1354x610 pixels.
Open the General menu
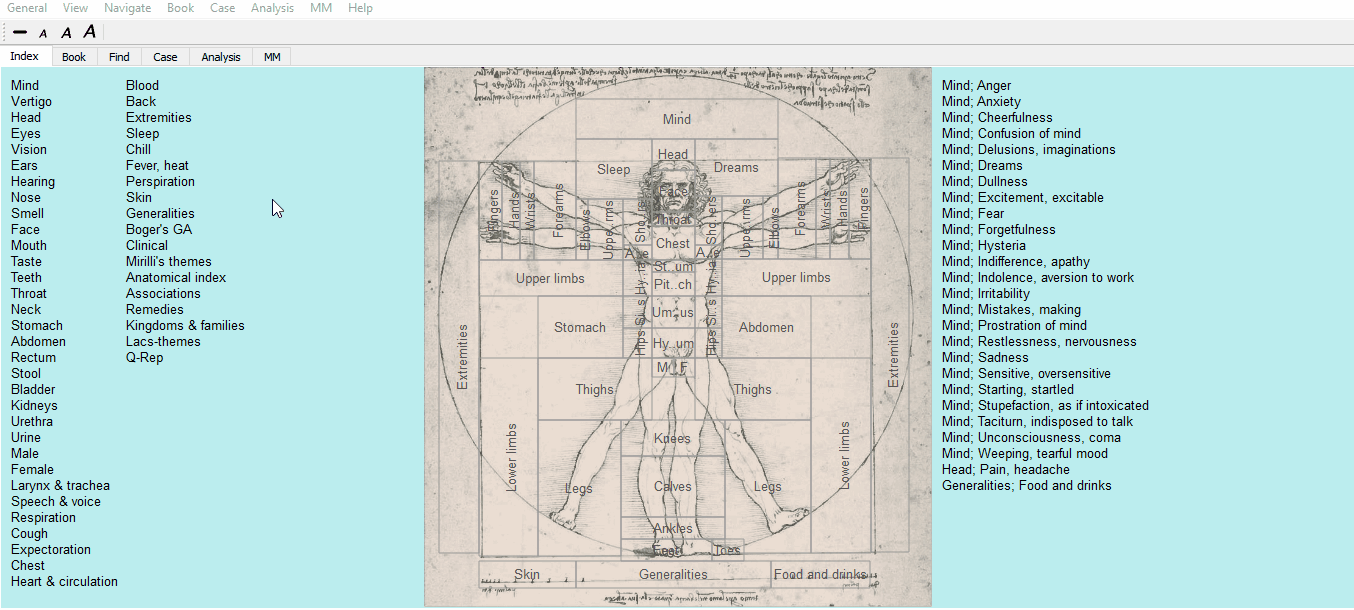[x=27, y=8]
